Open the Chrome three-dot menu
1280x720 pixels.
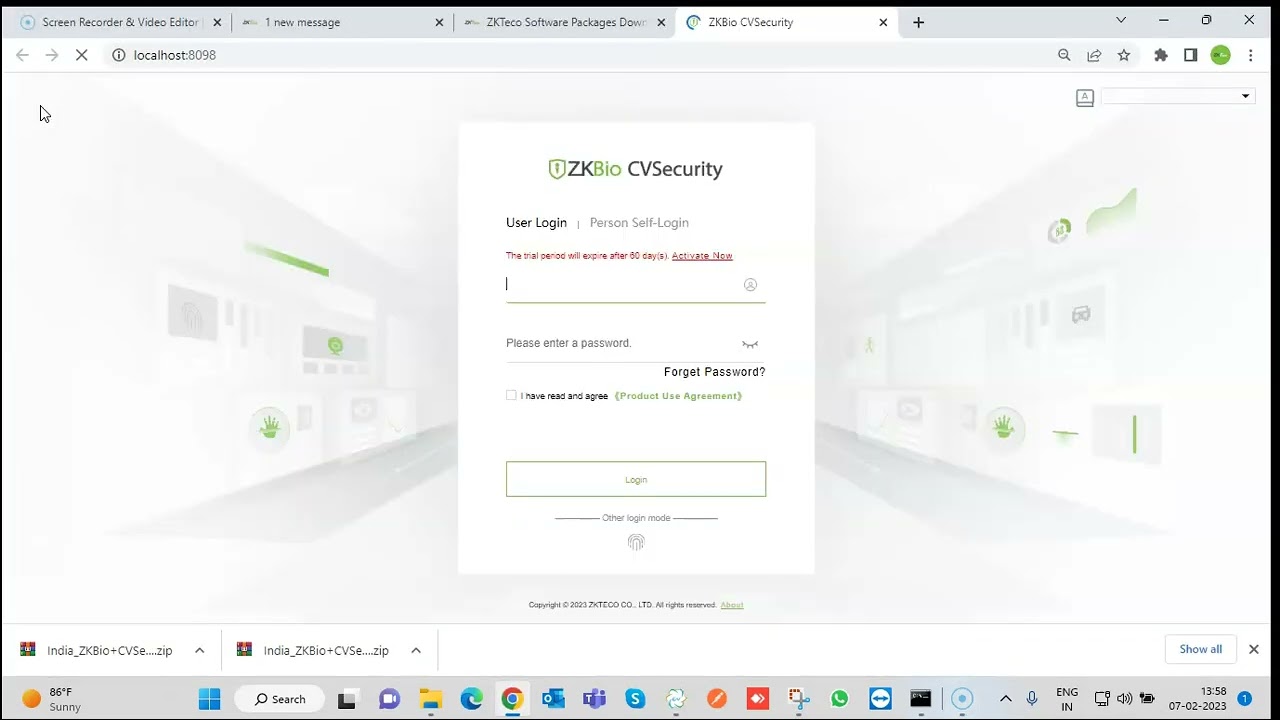pyautogui.click(x=1250, y=55)
